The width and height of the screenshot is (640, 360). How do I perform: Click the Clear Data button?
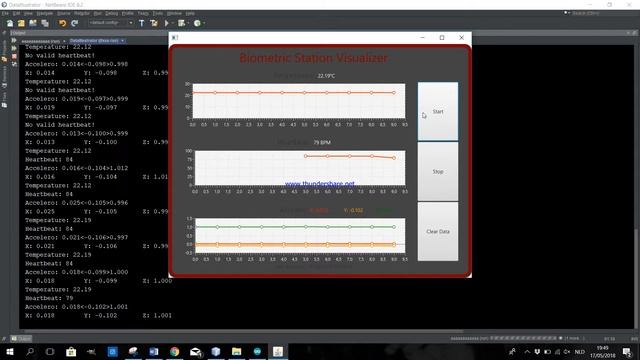438,231
